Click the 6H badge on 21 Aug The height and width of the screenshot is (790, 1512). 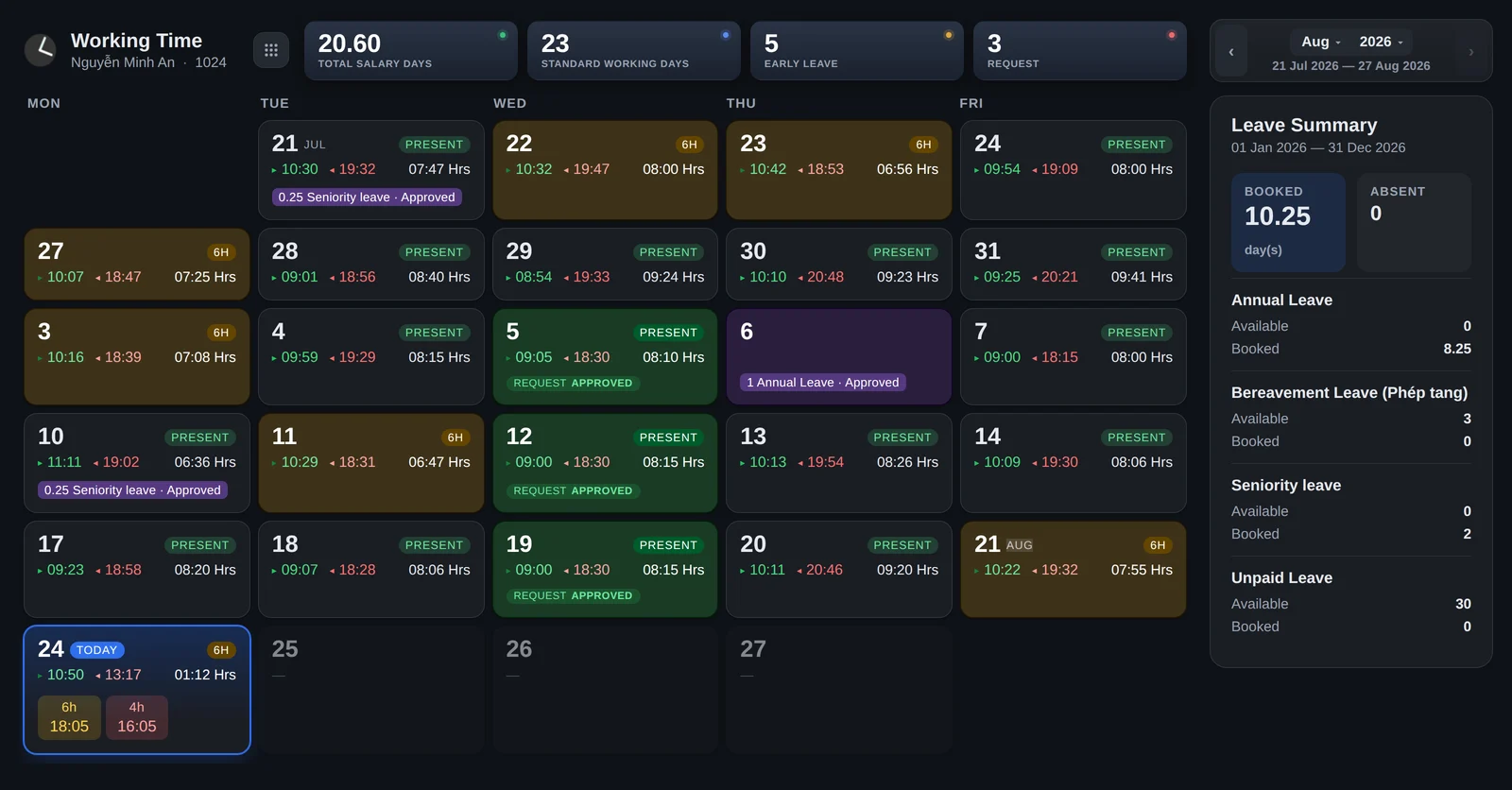pyautogui.click(x=1158, y=545)
